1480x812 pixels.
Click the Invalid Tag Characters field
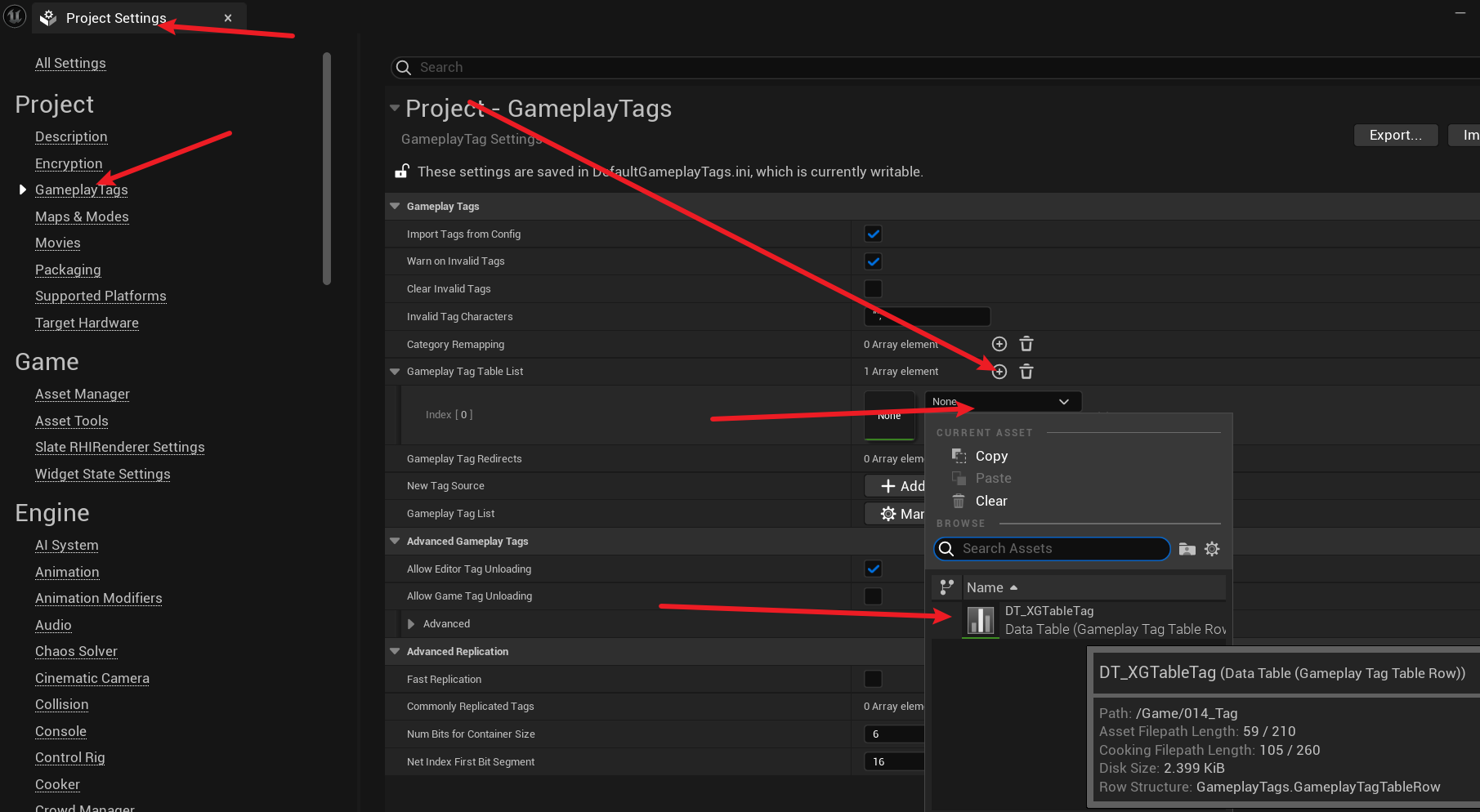coord(928,317)
